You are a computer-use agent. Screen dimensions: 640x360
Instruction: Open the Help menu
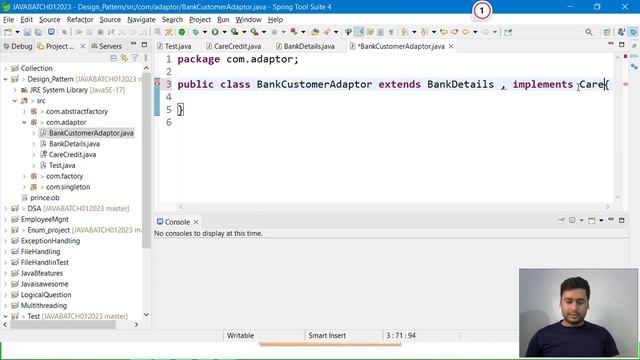point(275,20)
